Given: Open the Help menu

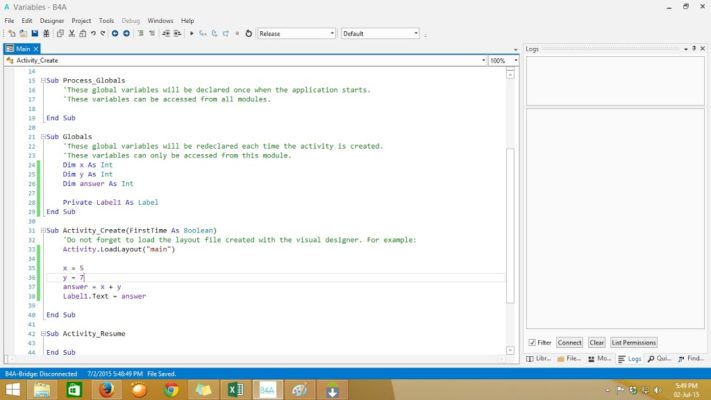Looking at the screenshot, I should [187, 21].
